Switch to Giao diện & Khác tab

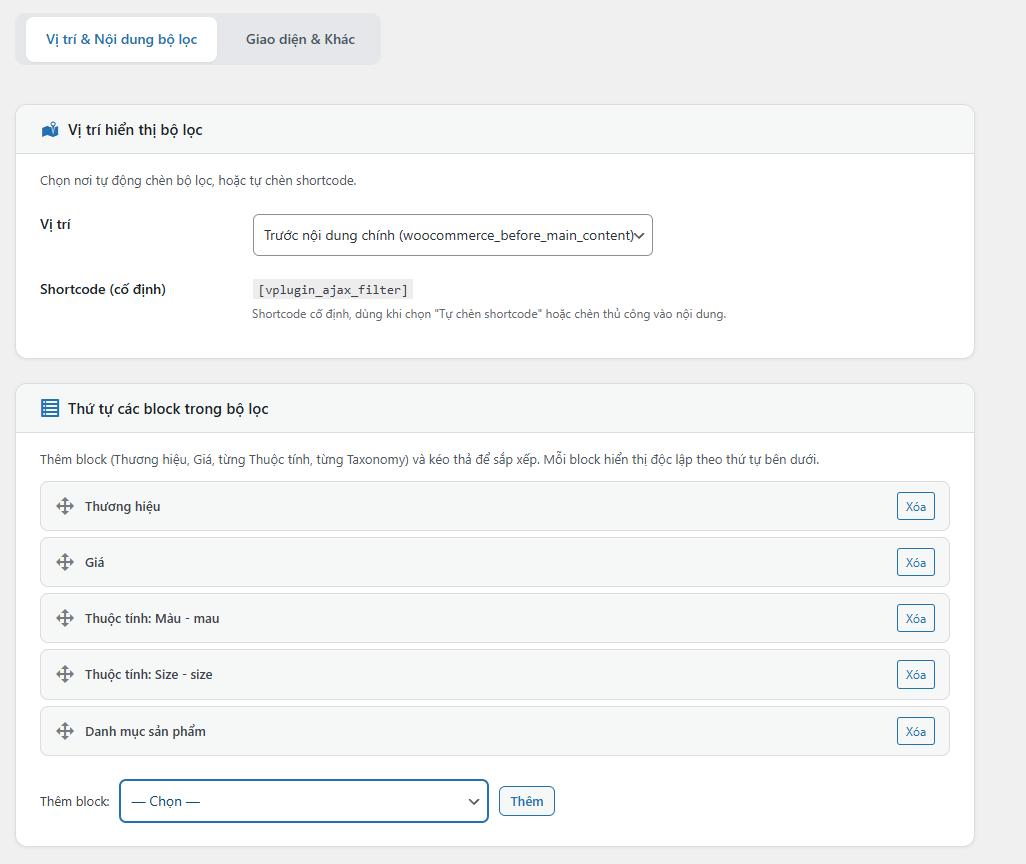300,39
